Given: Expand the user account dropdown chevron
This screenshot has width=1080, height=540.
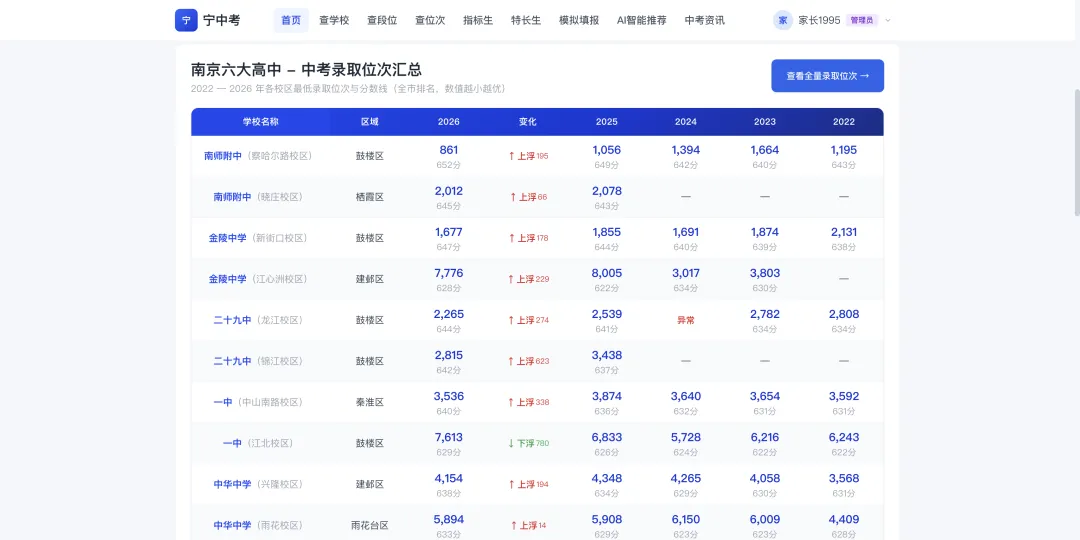Looking at the screenshot, I should [x=888, y=20].
